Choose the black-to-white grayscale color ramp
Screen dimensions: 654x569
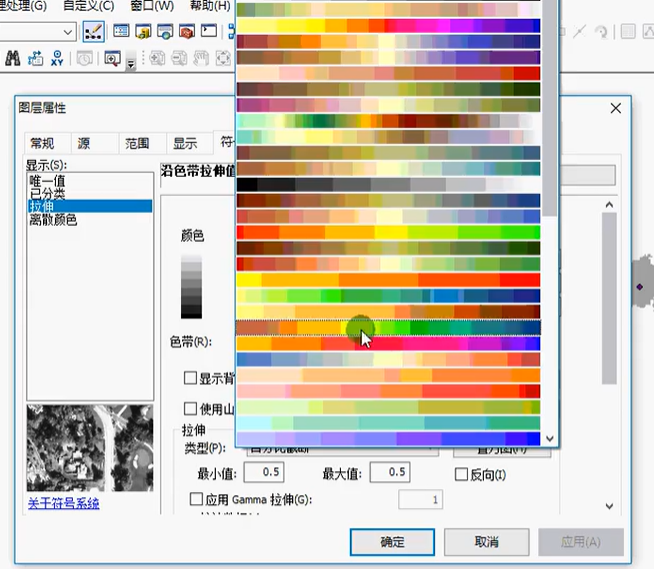[388, 184]
